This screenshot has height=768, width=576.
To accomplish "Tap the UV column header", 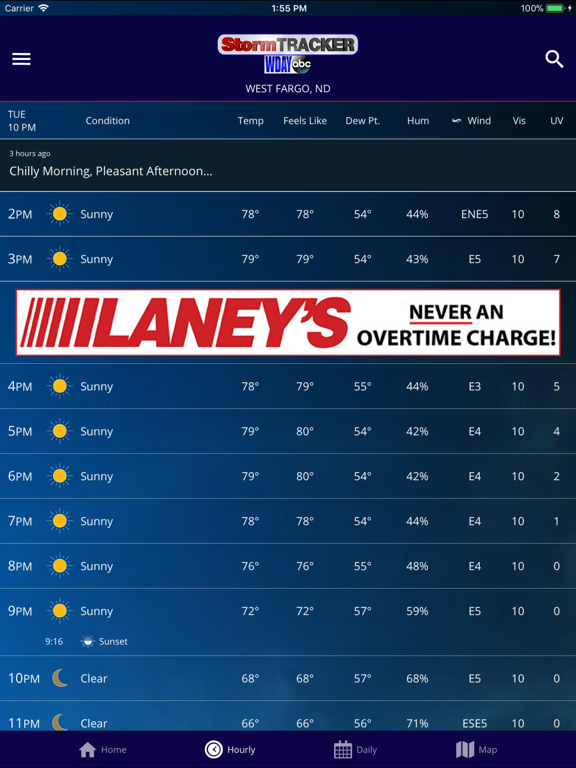I will (x=556, y=120).
